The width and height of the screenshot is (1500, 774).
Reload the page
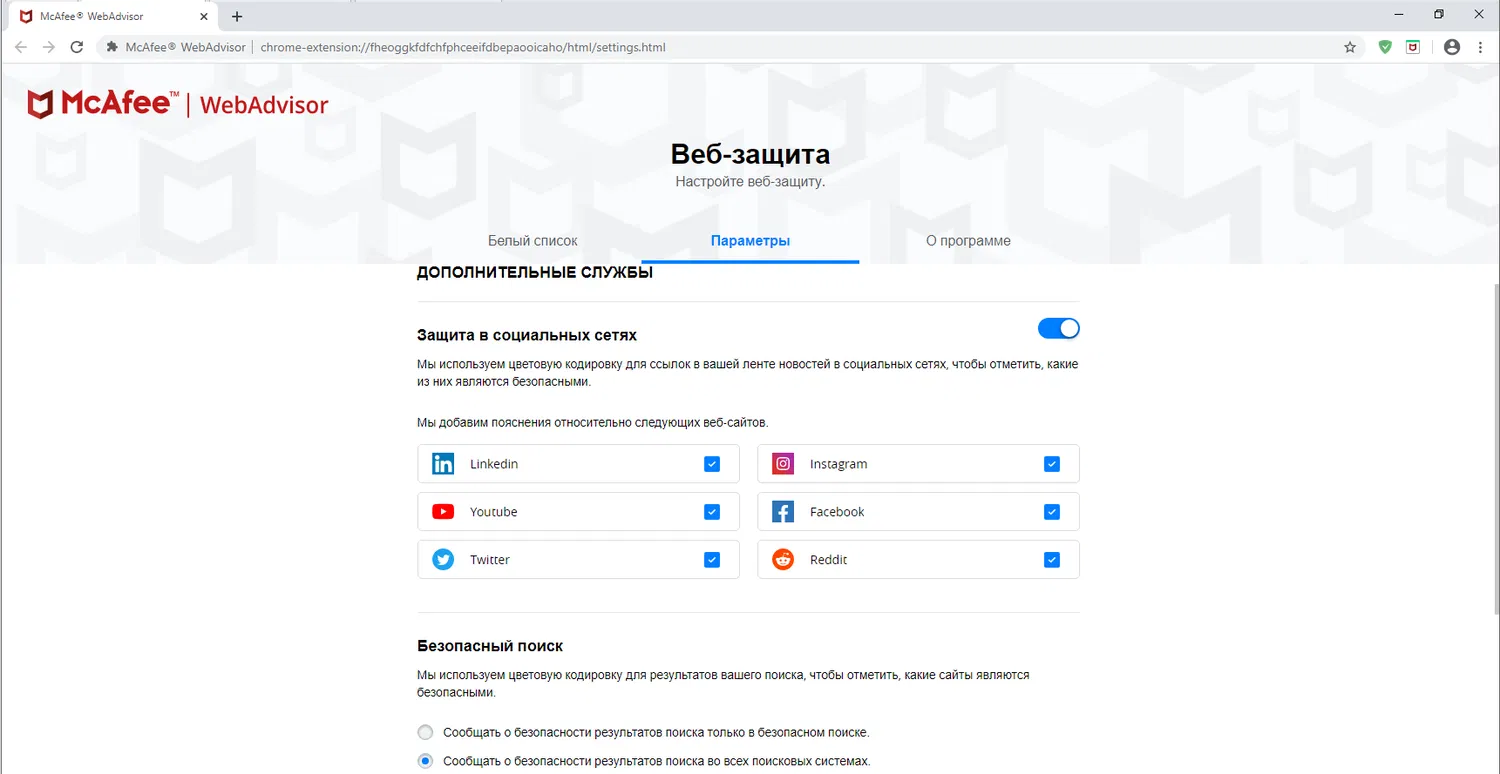(x=77, y=47)
